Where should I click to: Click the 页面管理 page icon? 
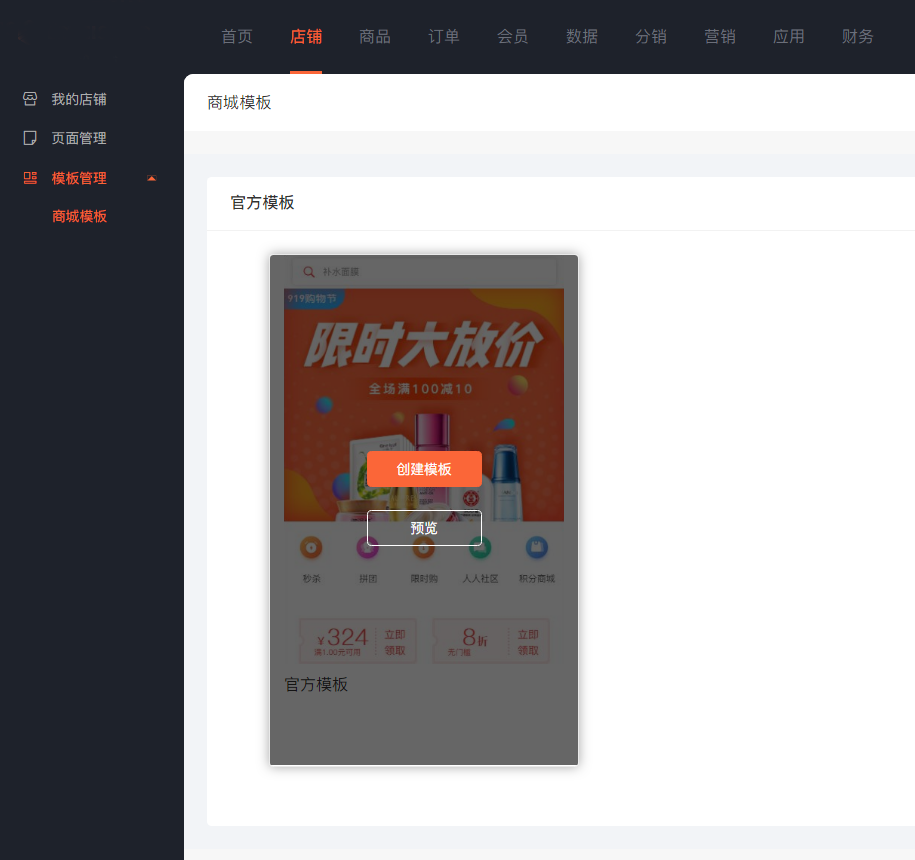[x=30, y=138]
